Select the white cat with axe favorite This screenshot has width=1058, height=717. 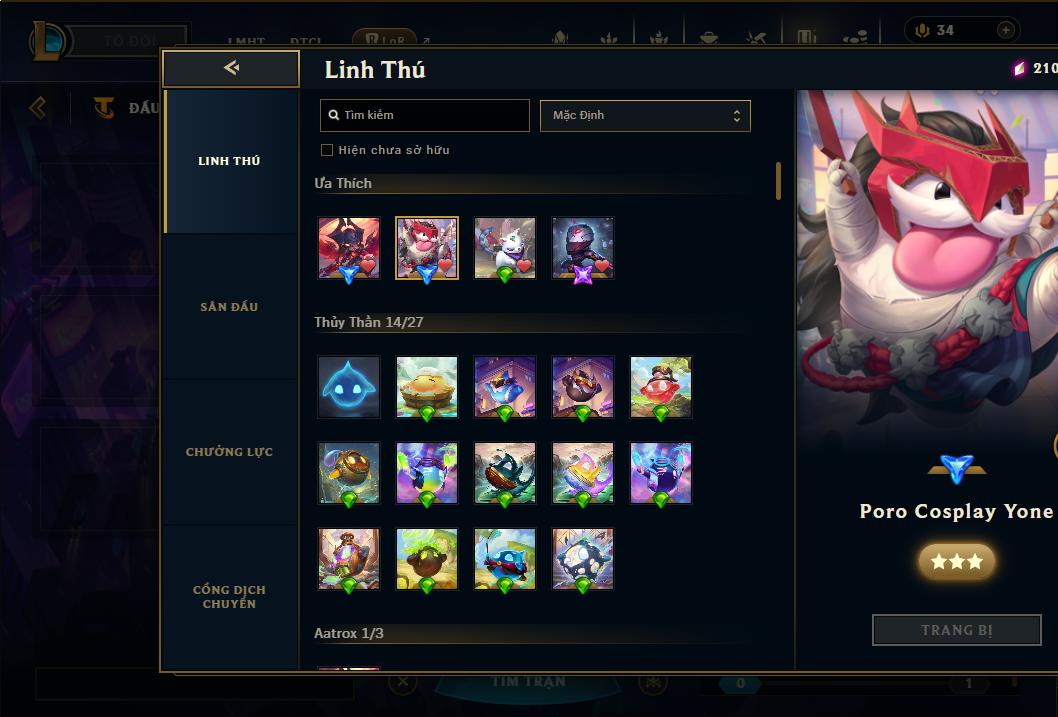click(505, 248)
